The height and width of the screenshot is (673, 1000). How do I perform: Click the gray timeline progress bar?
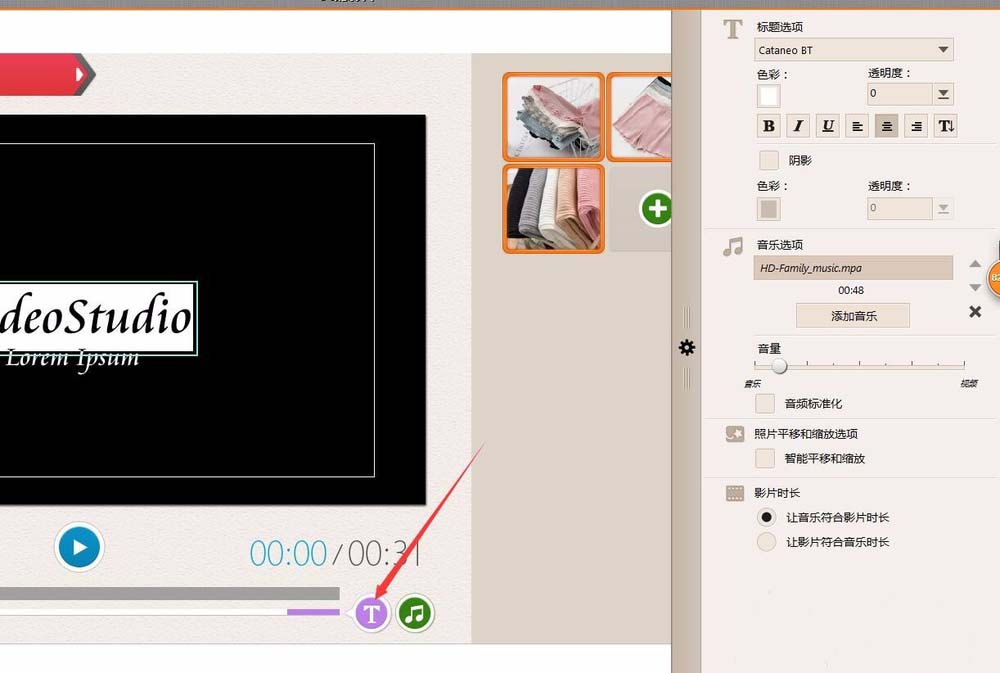(x=170, y=593)
